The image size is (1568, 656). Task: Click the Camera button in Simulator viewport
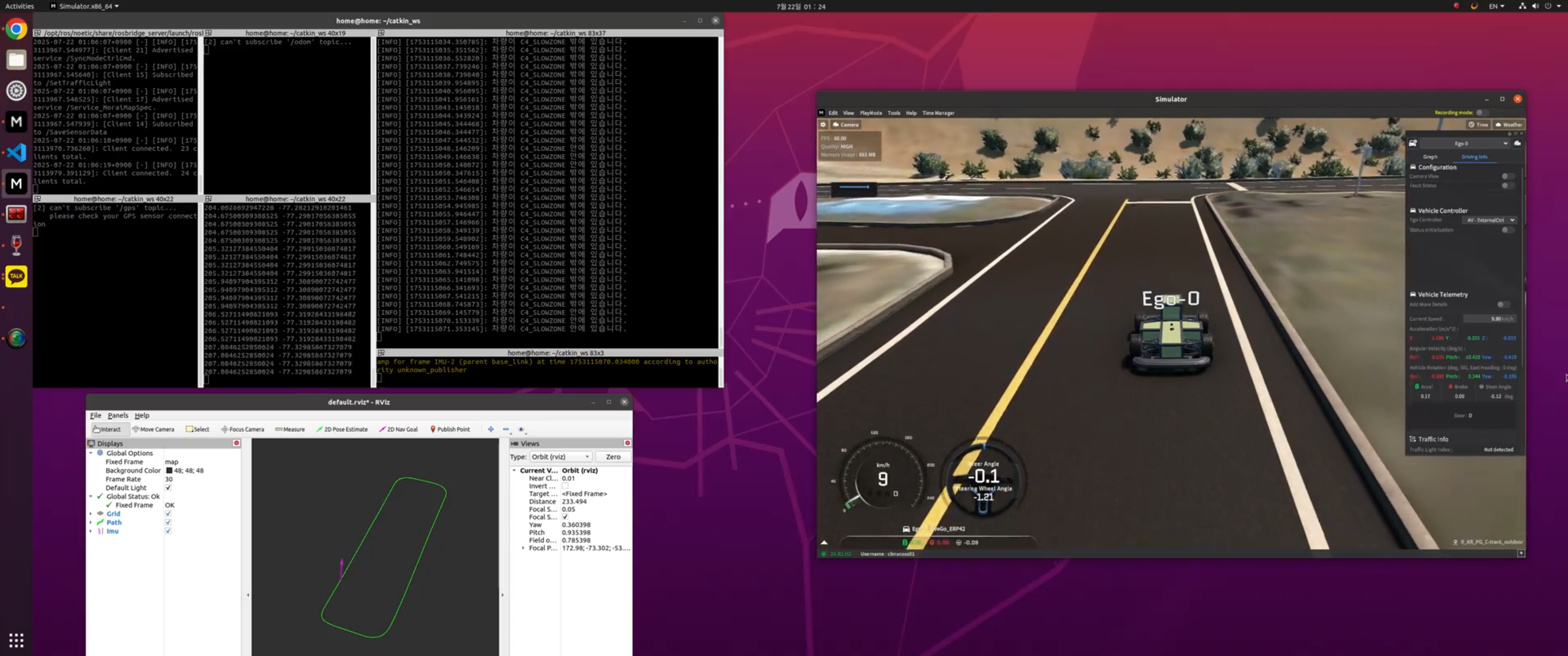(x=846, y=124)
